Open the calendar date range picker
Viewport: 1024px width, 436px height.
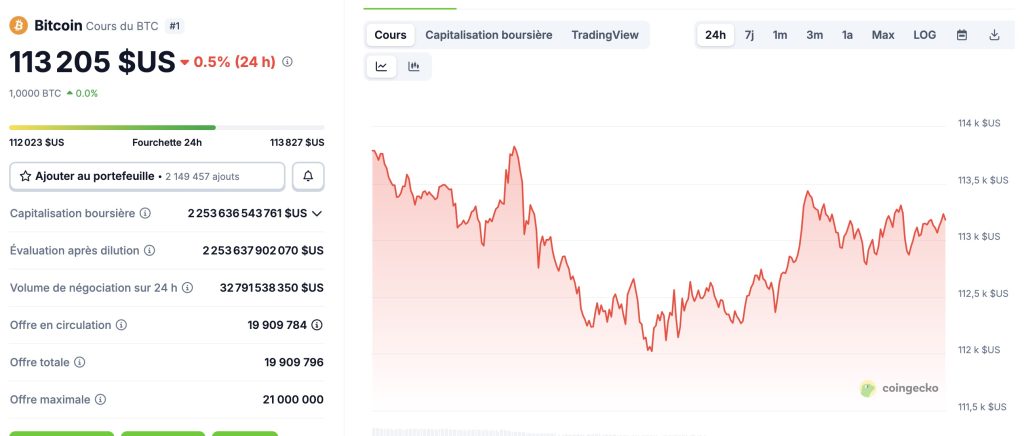pos(962,35)
